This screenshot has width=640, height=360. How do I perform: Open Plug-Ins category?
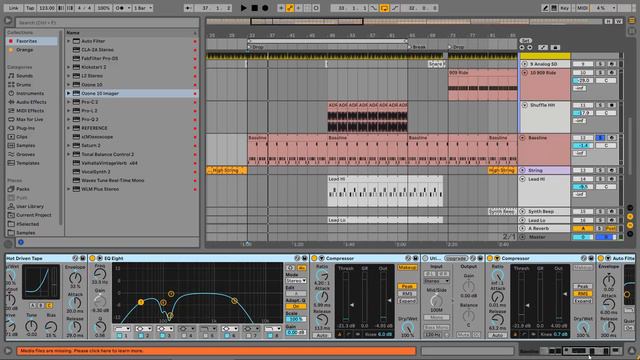click(x=25, y=128)
